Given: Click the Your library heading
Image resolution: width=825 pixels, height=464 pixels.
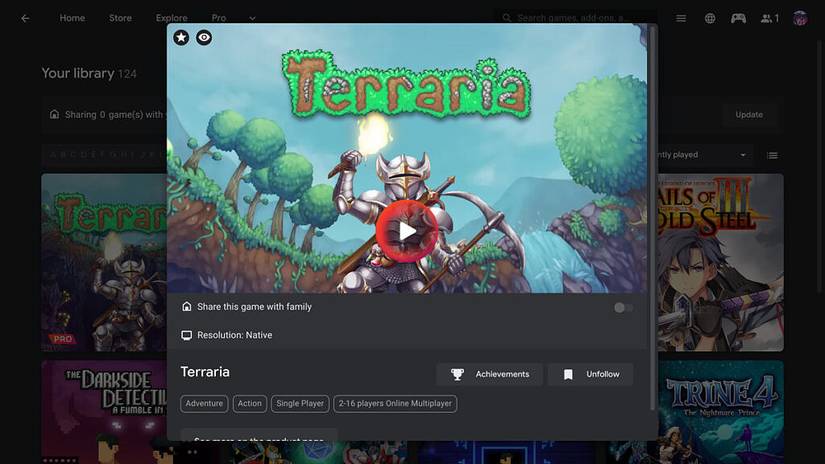Looking at the screenshot, I should click(x=78, y=73).
